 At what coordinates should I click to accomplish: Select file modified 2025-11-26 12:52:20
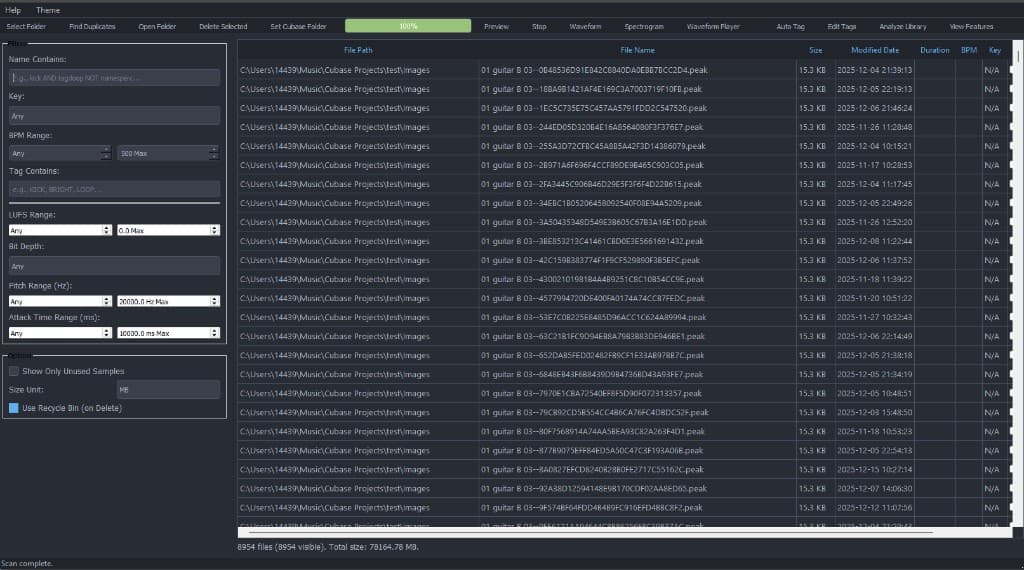coord(624,222)
